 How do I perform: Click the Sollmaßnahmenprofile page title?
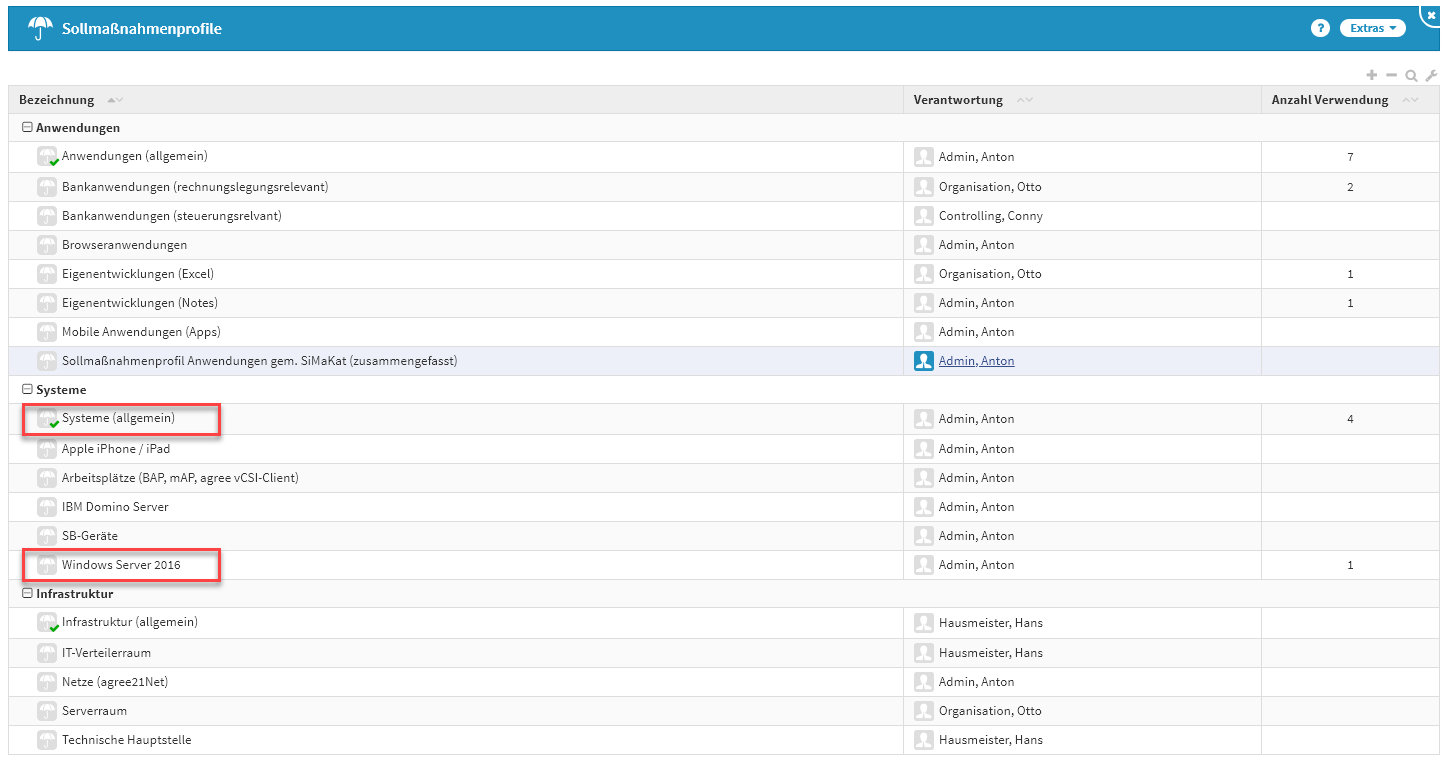coord(142,29)
